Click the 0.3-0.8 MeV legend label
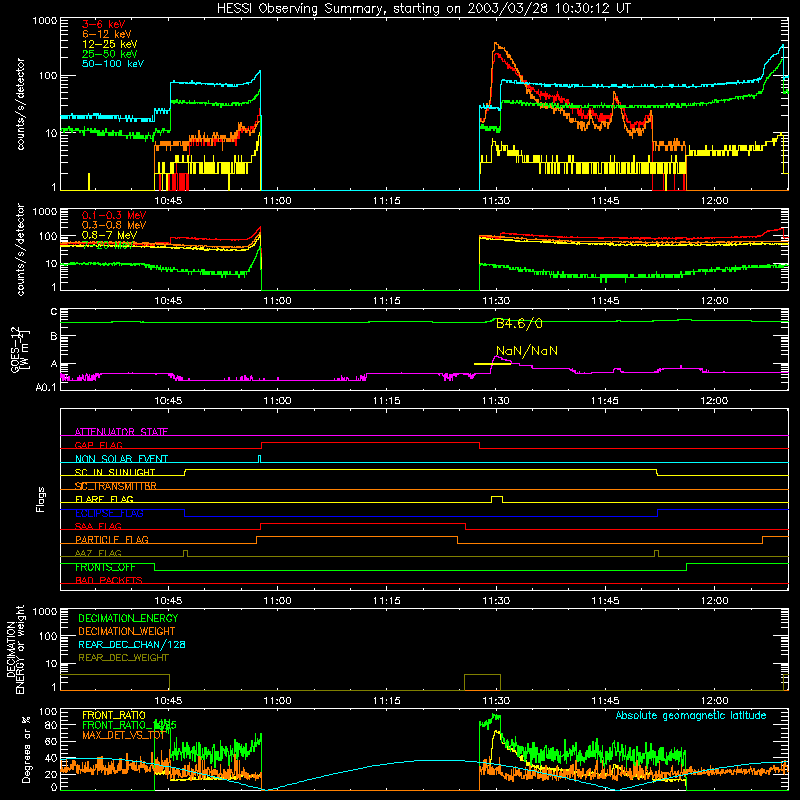The image size is (800, 800). (114, 225)
